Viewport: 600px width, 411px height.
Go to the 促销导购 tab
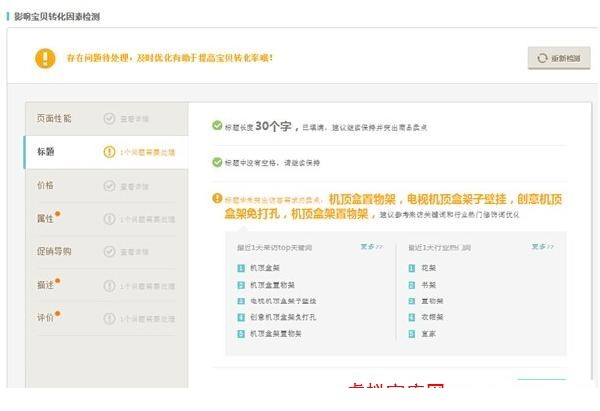coord(107,251)
